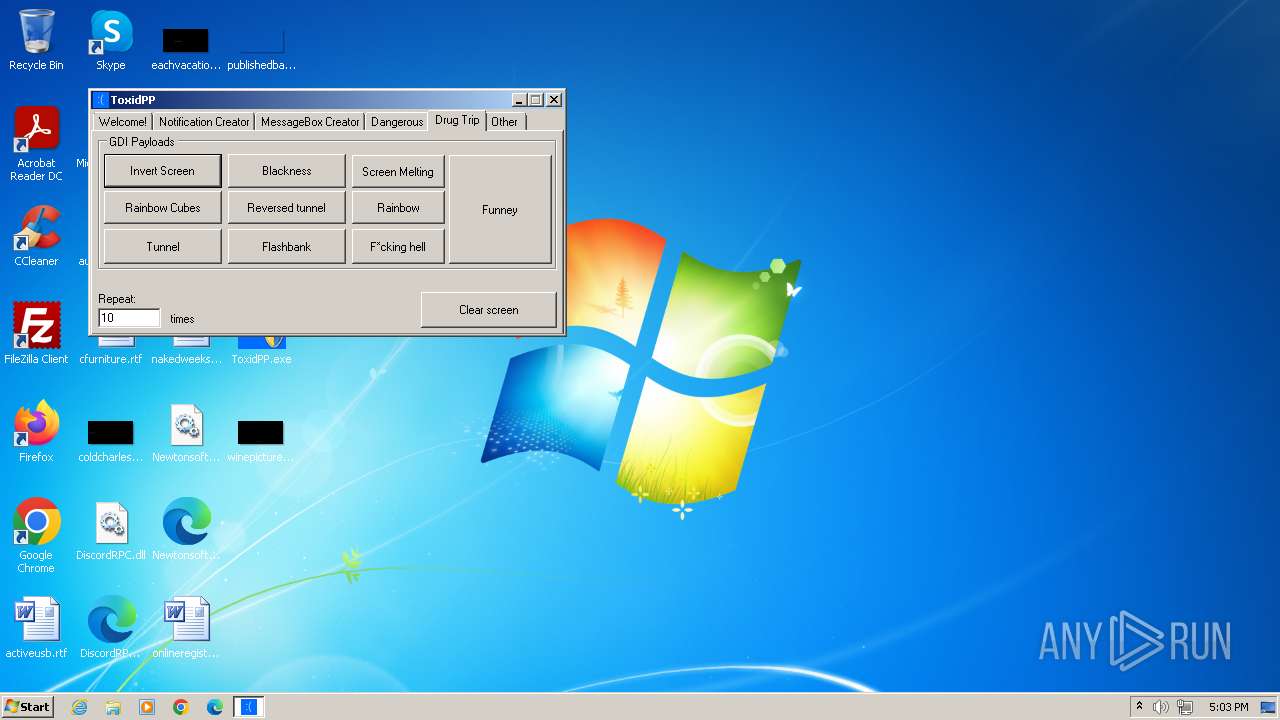
Task: Select the cfurniture.rtf desktop file
Action: click(x=111, y=350)
